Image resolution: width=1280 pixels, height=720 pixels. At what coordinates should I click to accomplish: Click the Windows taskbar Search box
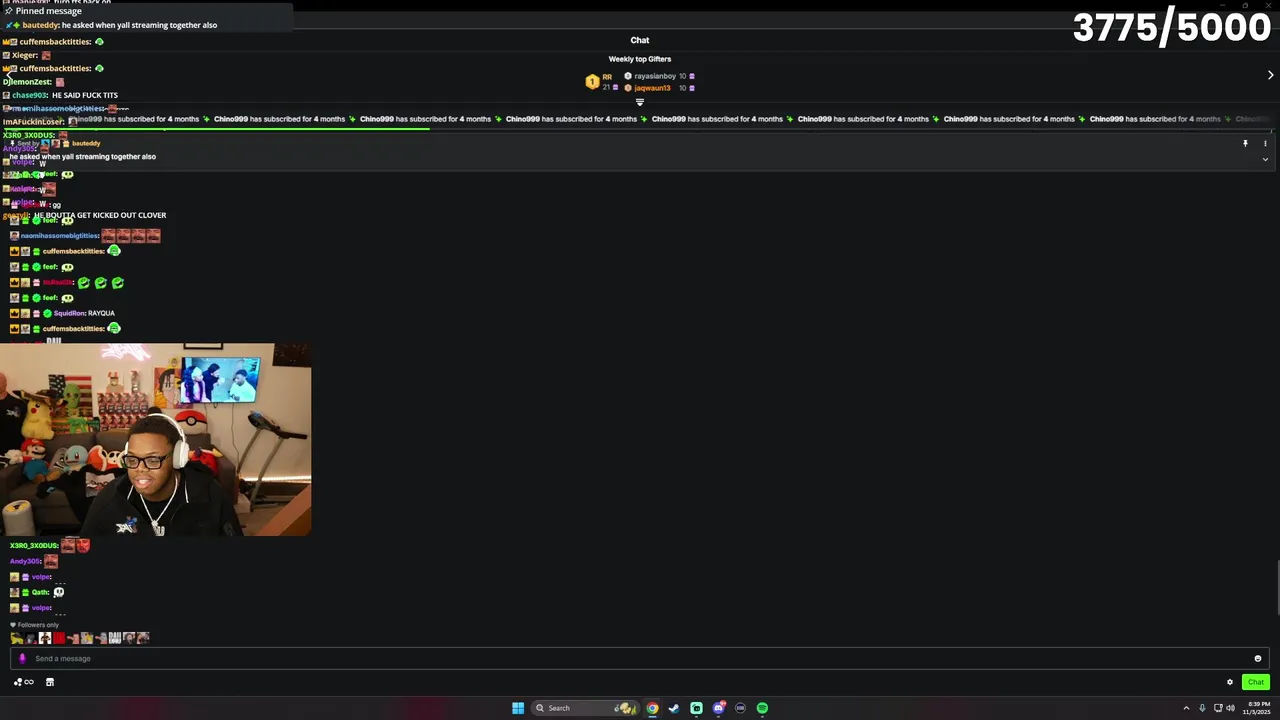click(x=586, y=708)
